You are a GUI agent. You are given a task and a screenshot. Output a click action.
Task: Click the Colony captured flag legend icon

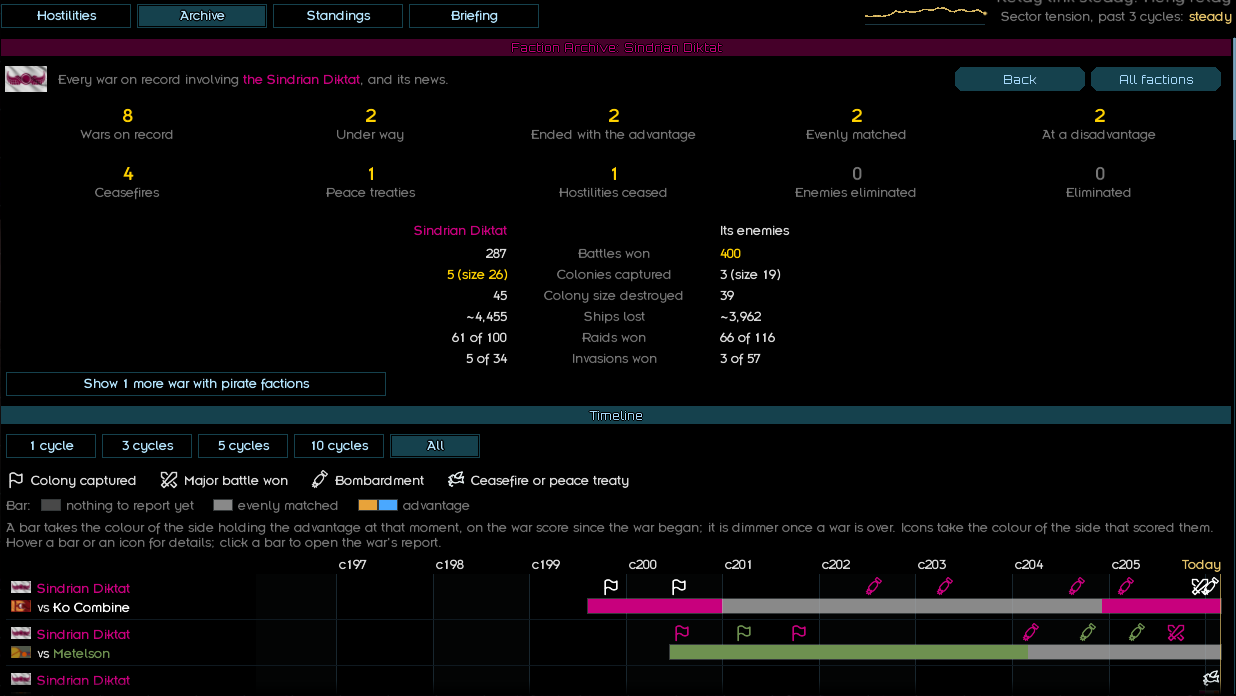(x=16, y=480)
